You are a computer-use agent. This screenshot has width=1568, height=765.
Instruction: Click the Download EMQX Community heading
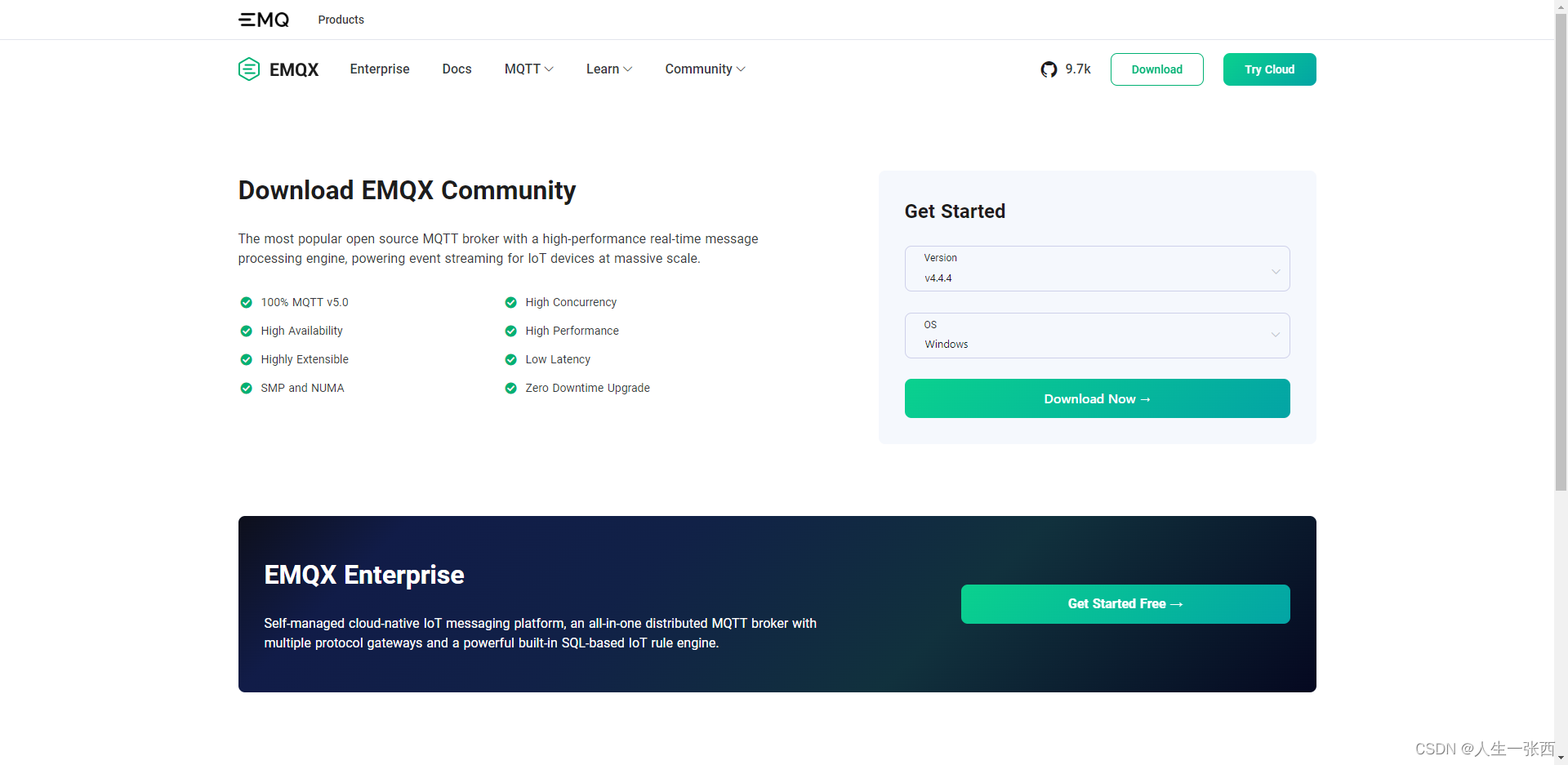(x=407, y=190)
